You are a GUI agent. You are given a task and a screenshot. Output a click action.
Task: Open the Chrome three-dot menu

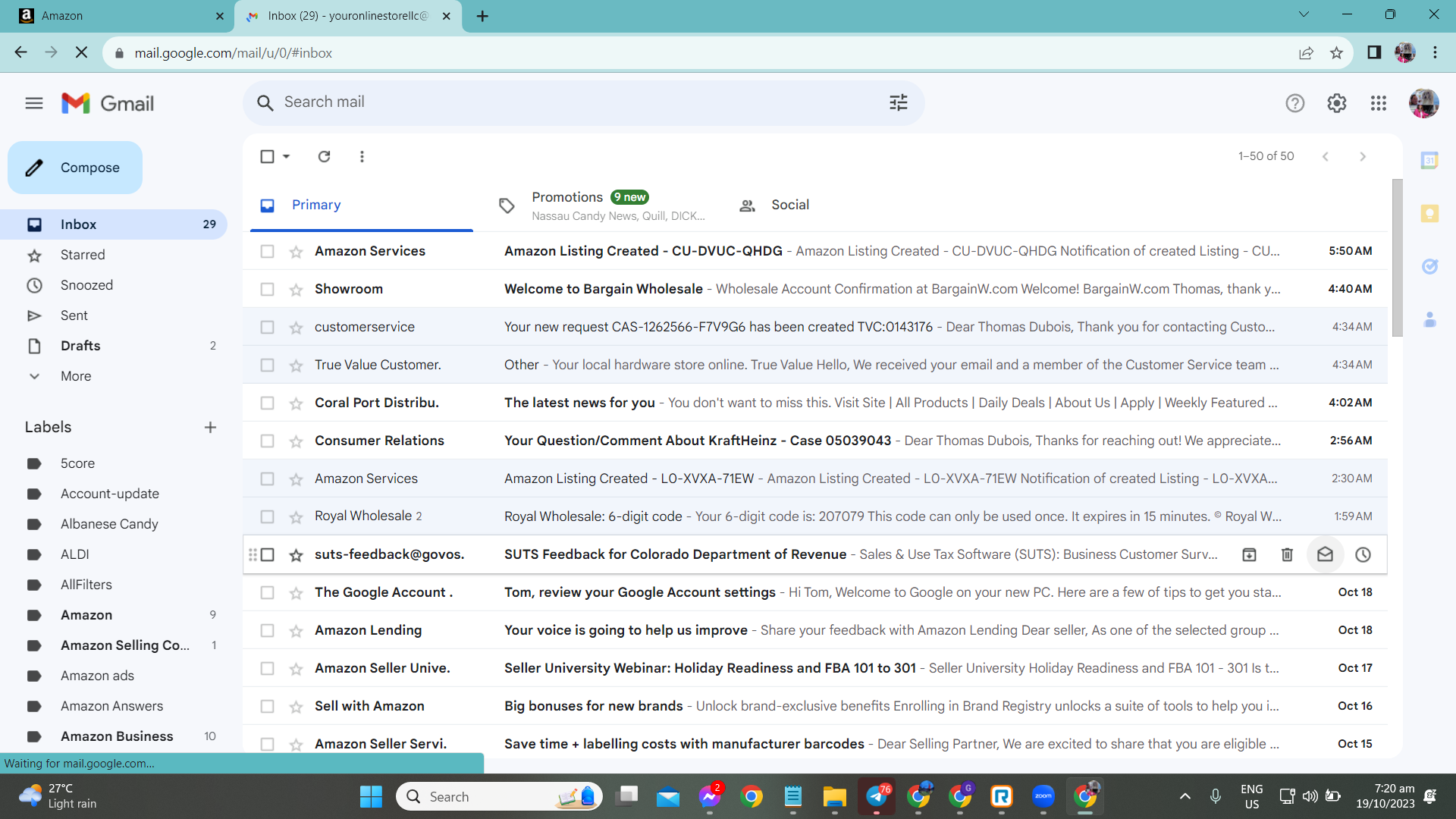tap(1435, 52)
